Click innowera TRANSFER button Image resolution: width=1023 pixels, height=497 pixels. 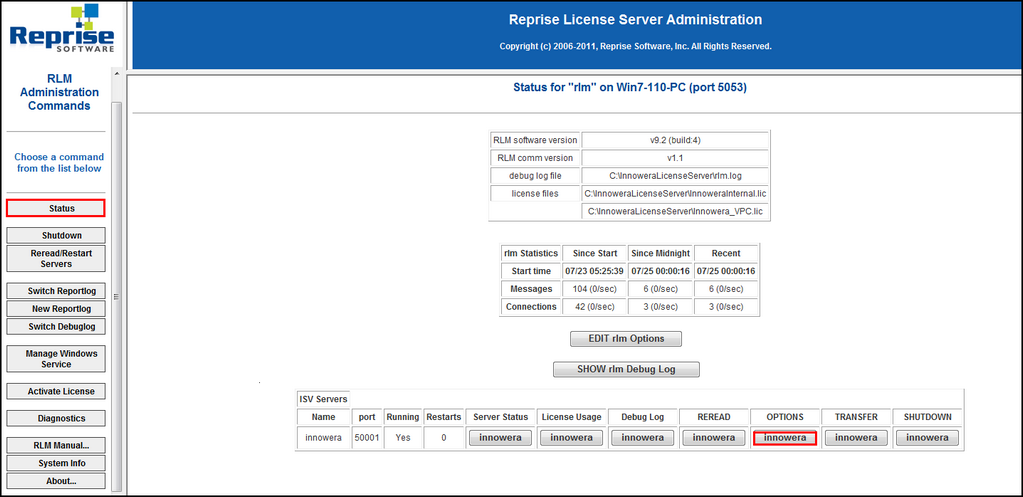(855, 438)
